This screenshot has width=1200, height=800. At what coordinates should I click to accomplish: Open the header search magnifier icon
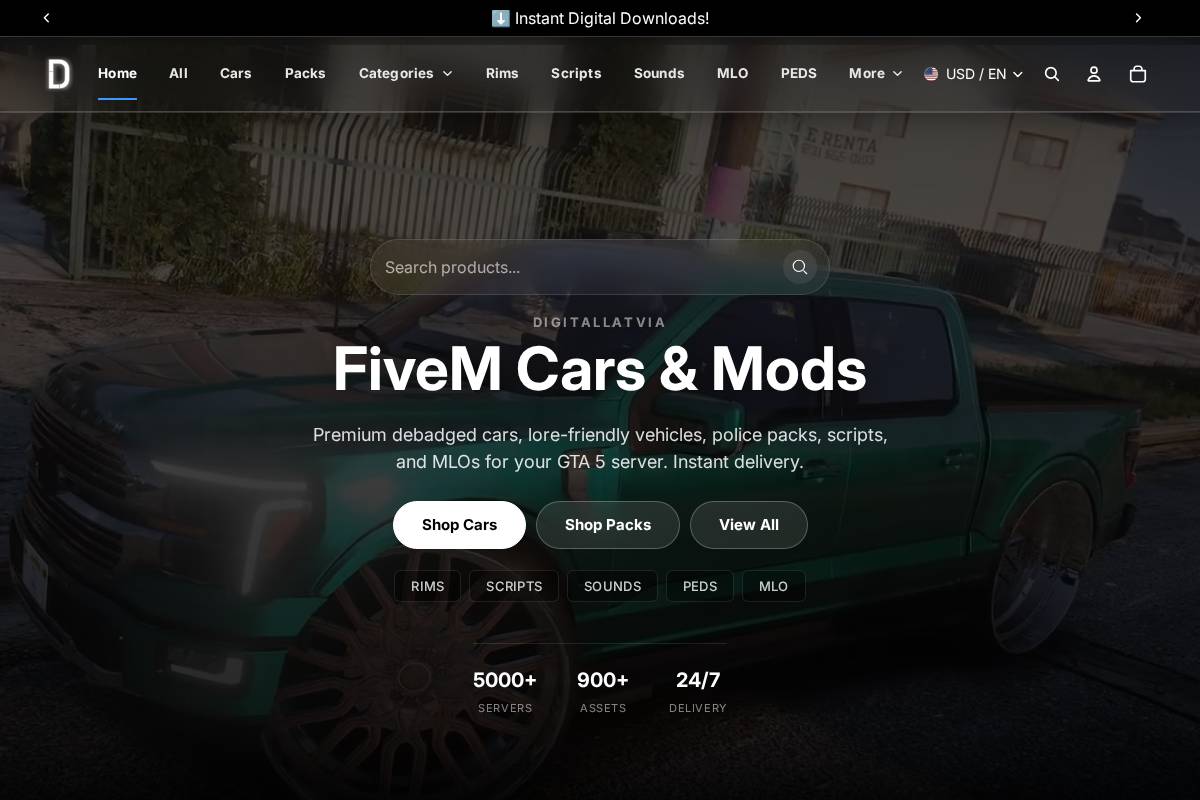coord(1052,74)
